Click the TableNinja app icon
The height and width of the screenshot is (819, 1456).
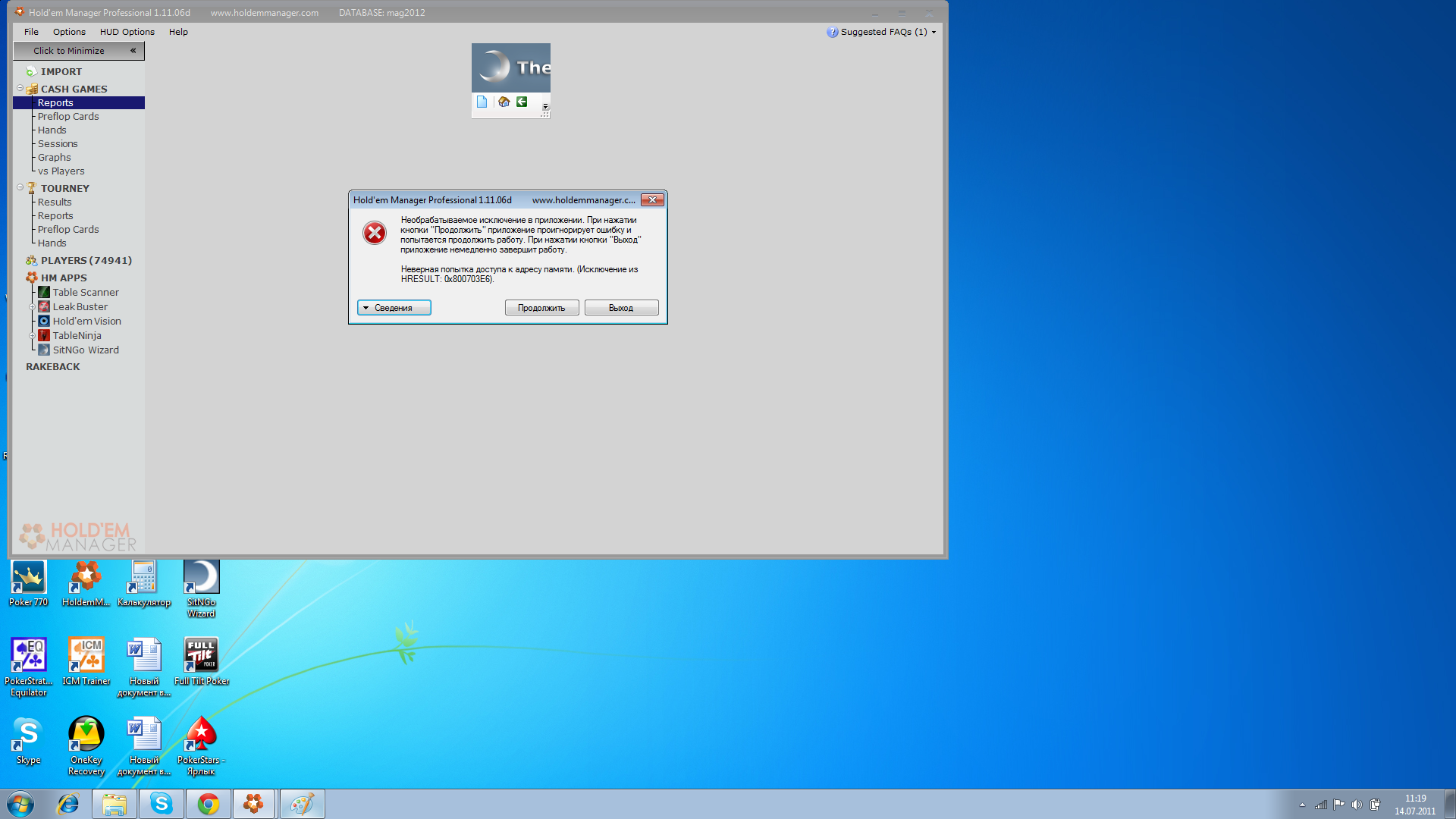coord(44,335)
